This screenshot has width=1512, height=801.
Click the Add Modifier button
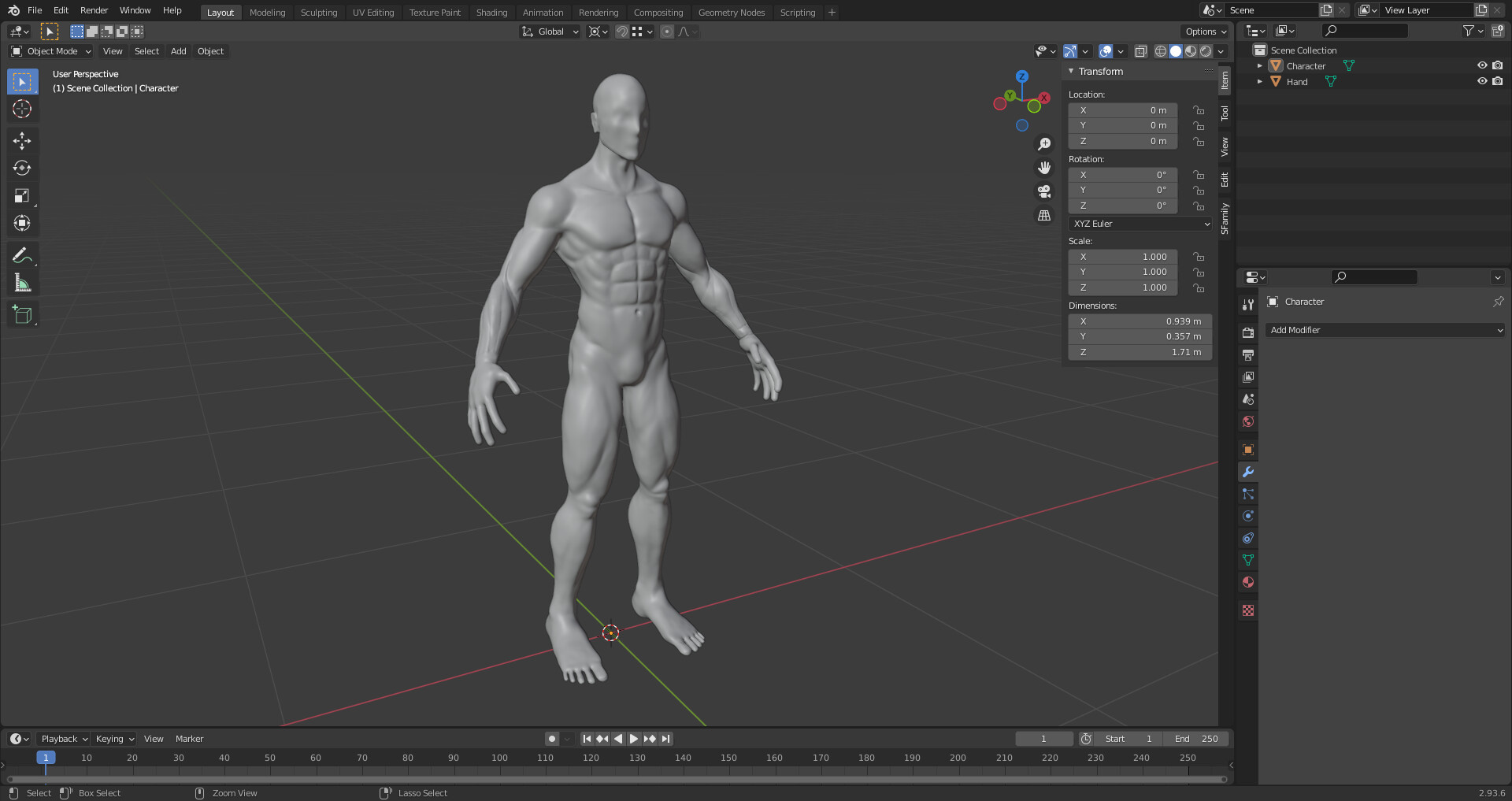click(x=1384, y=330)
